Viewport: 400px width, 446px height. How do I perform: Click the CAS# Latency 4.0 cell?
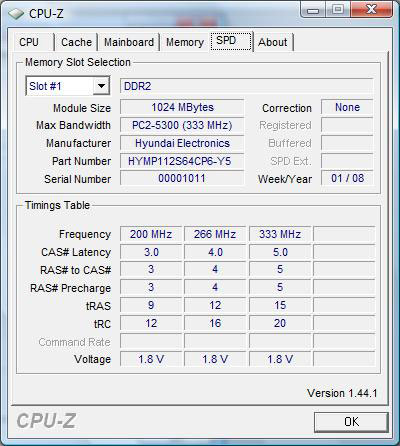click(x=215, y=252)
